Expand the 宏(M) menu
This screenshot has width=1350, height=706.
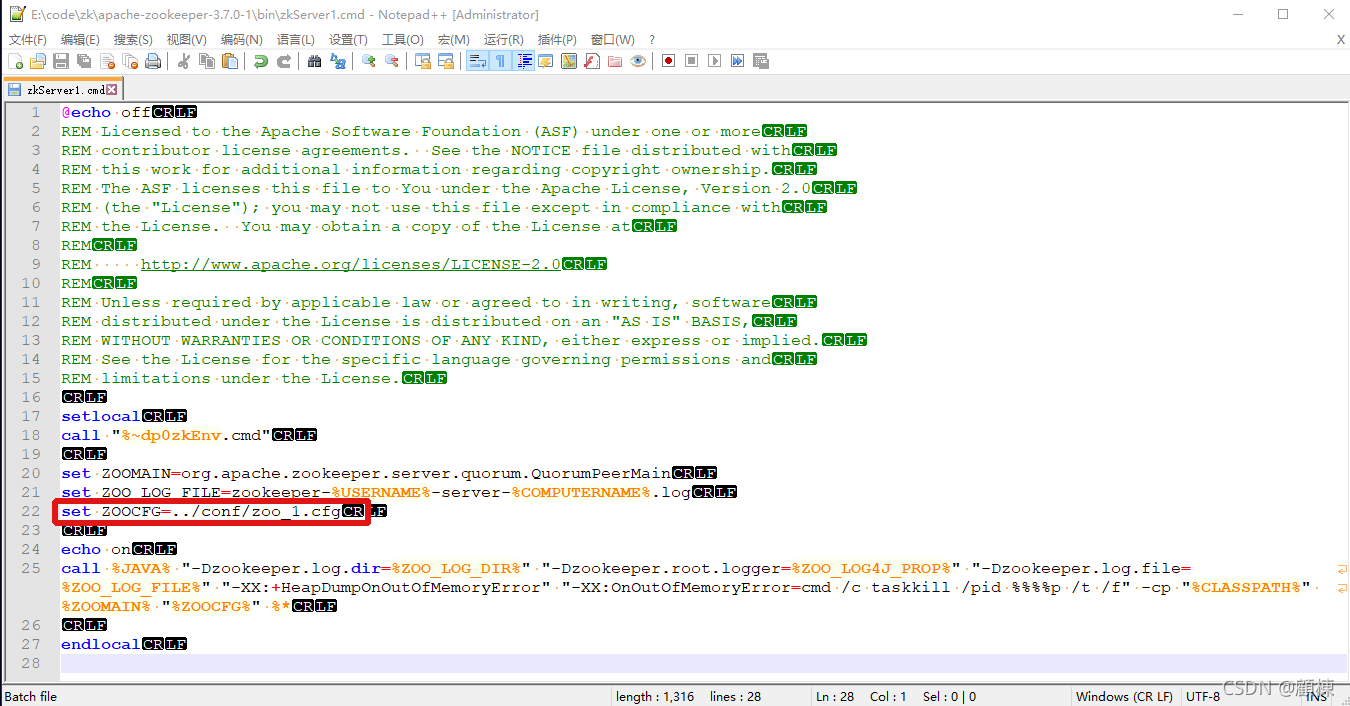coord(453,39)
